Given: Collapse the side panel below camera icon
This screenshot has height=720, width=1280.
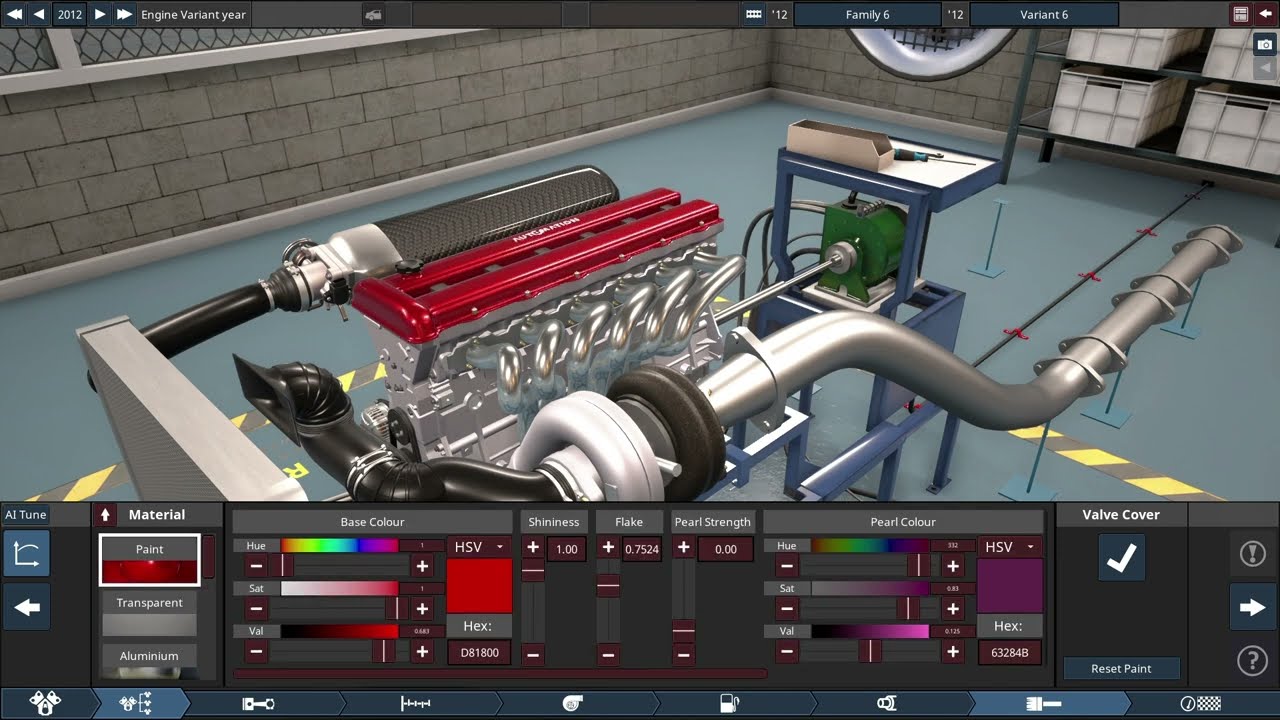Looking at the screenshot, I should 1265,69.
